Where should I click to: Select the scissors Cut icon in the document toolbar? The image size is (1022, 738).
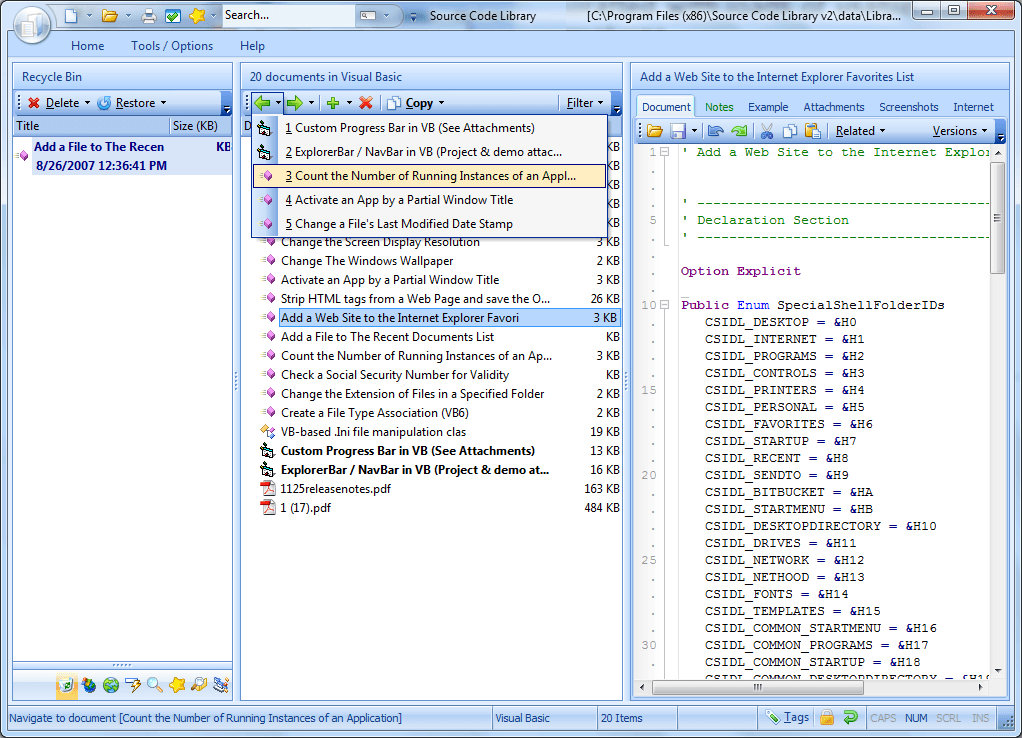coord(767,132)
